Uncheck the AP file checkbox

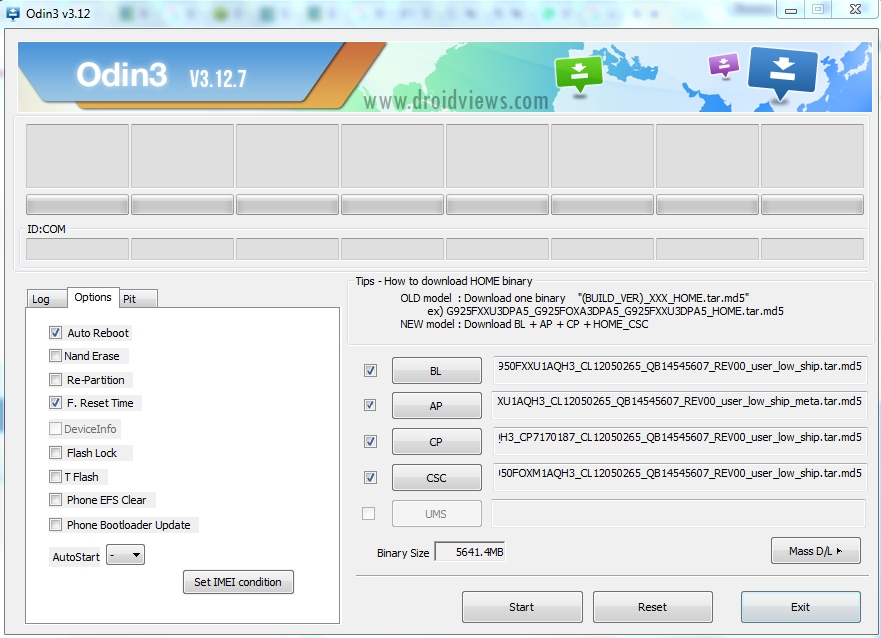point(370,405)
